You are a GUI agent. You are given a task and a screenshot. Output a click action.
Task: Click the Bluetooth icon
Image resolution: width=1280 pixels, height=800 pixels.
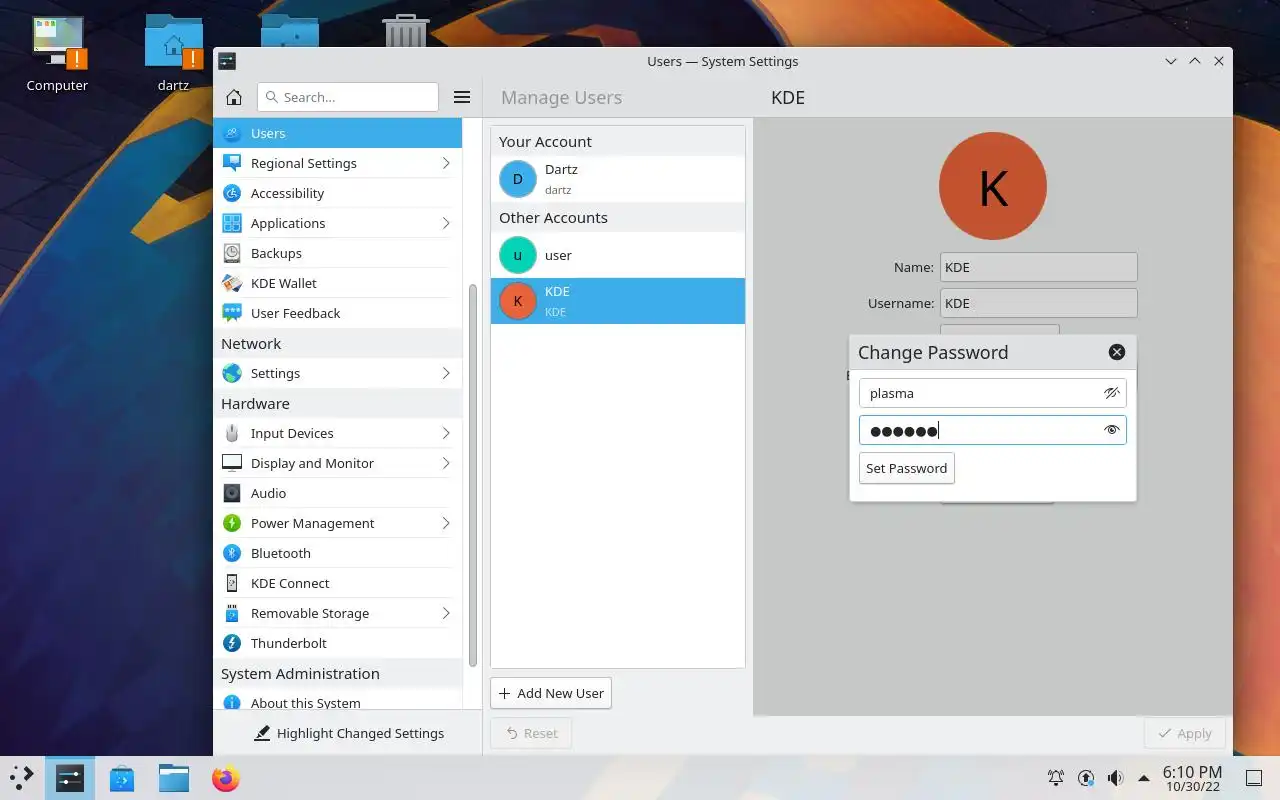click(232, 553)
